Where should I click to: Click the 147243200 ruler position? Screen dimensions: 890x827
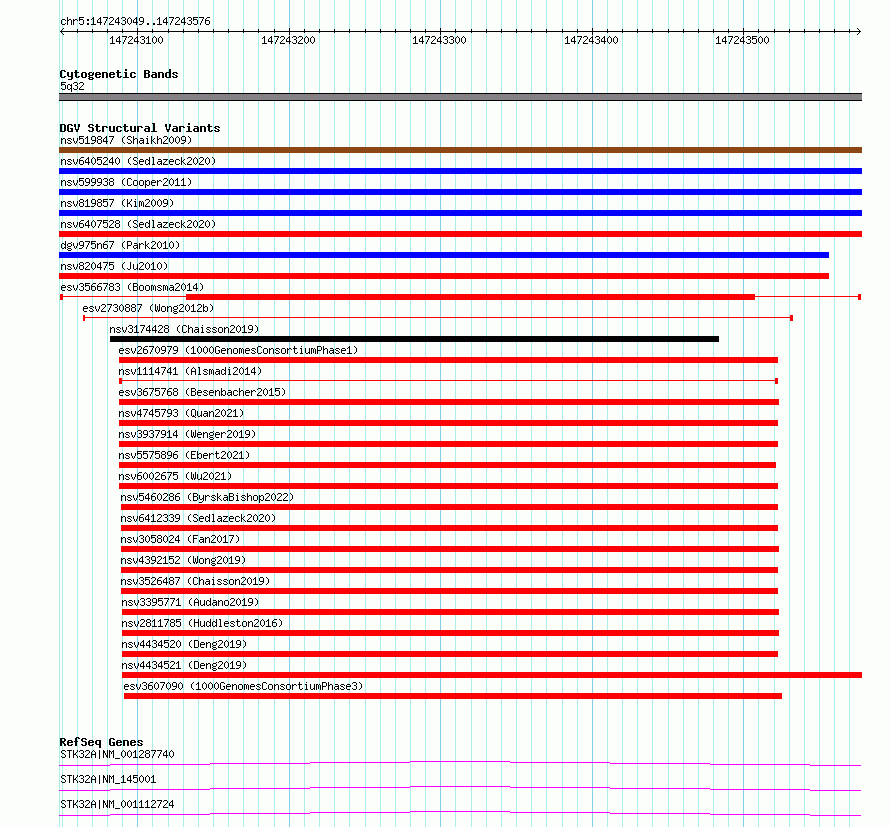pos(288,40)
